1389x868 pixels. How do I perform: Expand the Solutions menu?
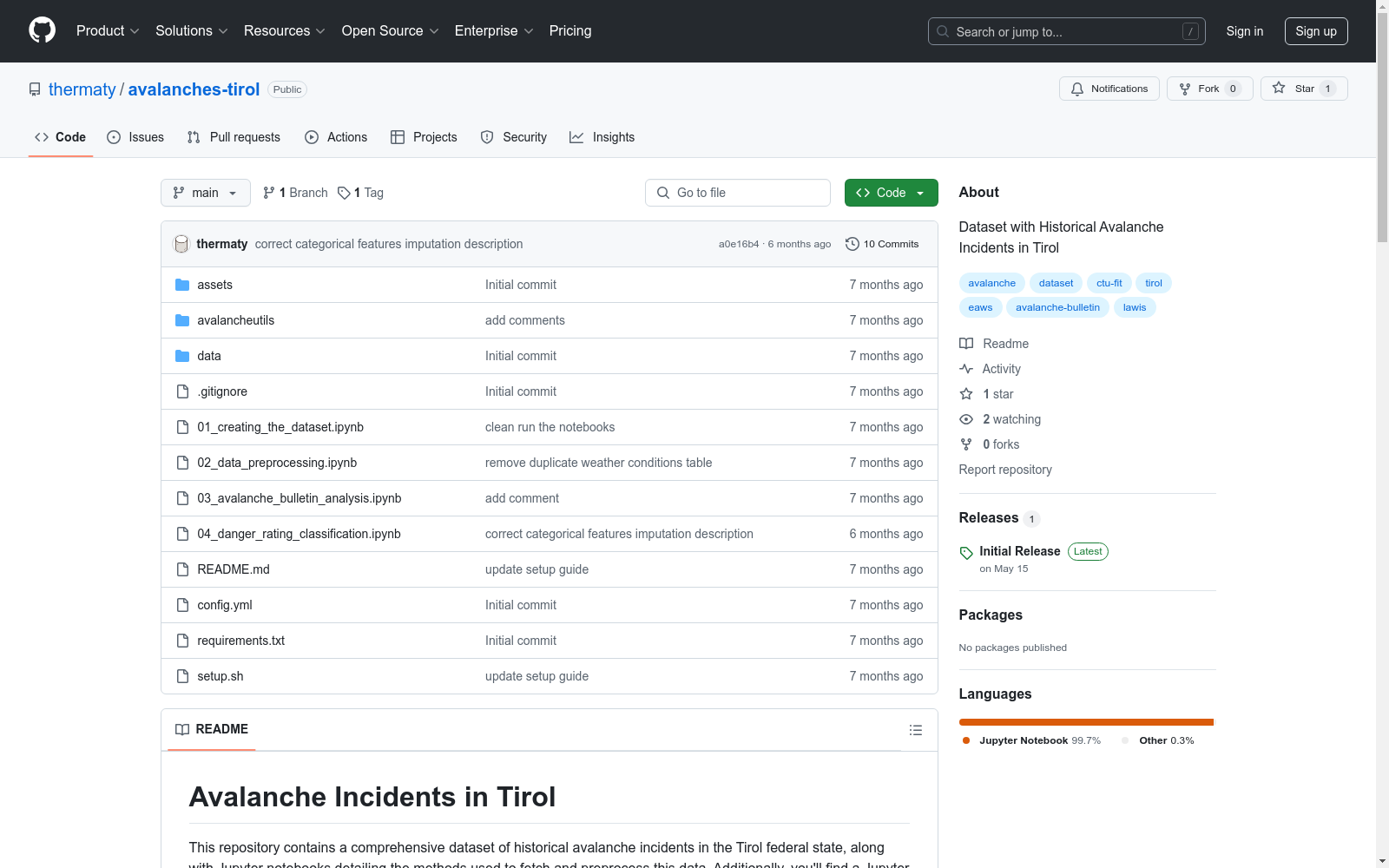192,31
